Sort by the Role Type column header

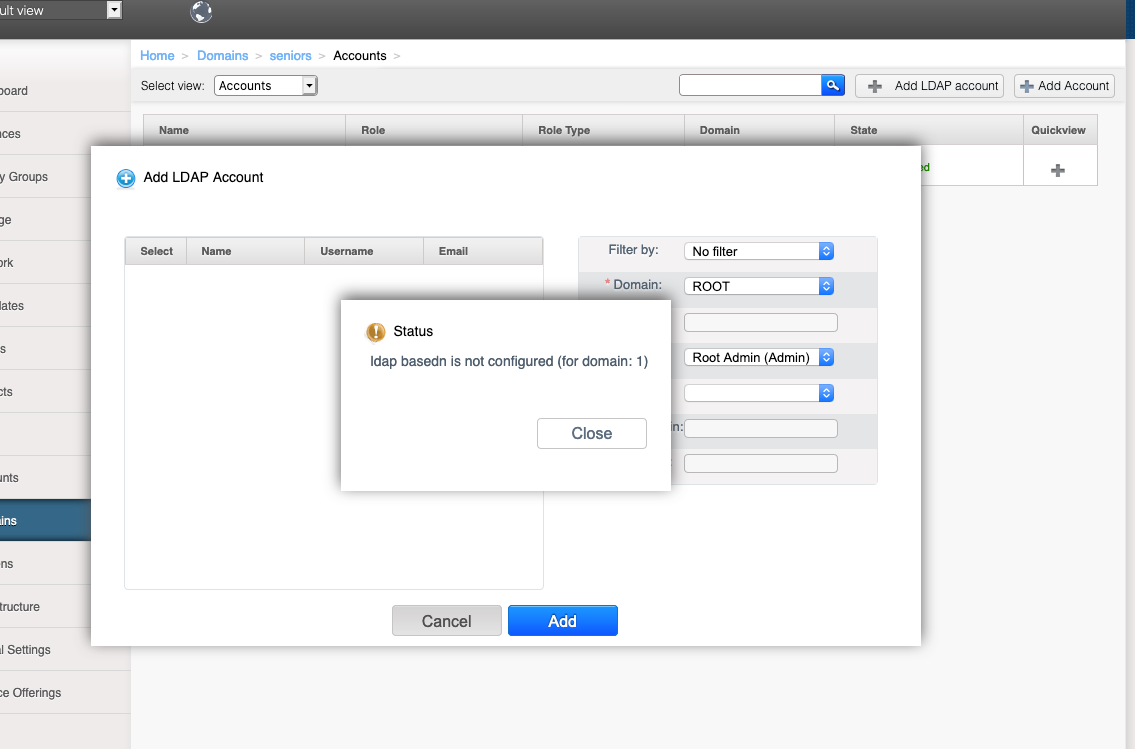(604, 130)
